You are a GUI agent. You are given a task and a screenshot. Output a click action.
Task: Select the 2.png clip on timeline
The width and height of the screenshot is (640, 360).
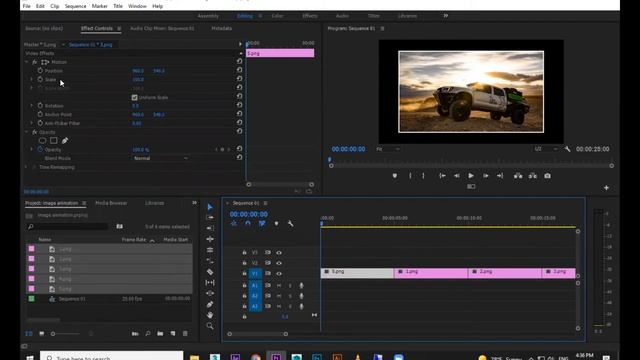click(x=505, y=272)
